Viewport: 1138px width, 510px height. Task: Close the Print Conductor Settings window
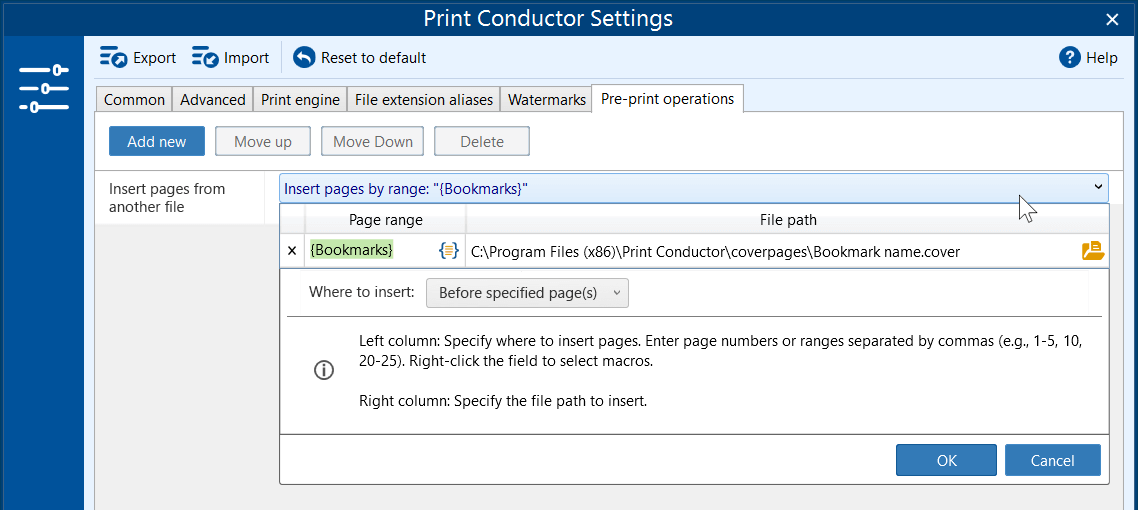pyautogui.click(x=1112, y=19)
